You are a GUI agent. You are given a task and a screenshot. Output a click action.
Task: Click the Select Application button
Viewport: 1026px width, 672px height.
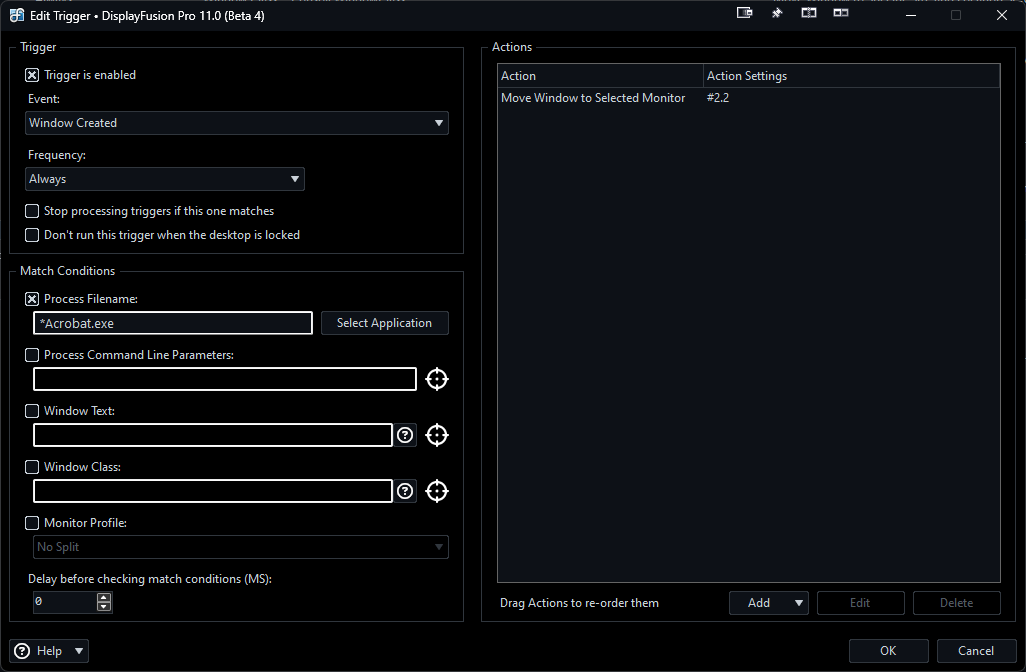(384, 323)
